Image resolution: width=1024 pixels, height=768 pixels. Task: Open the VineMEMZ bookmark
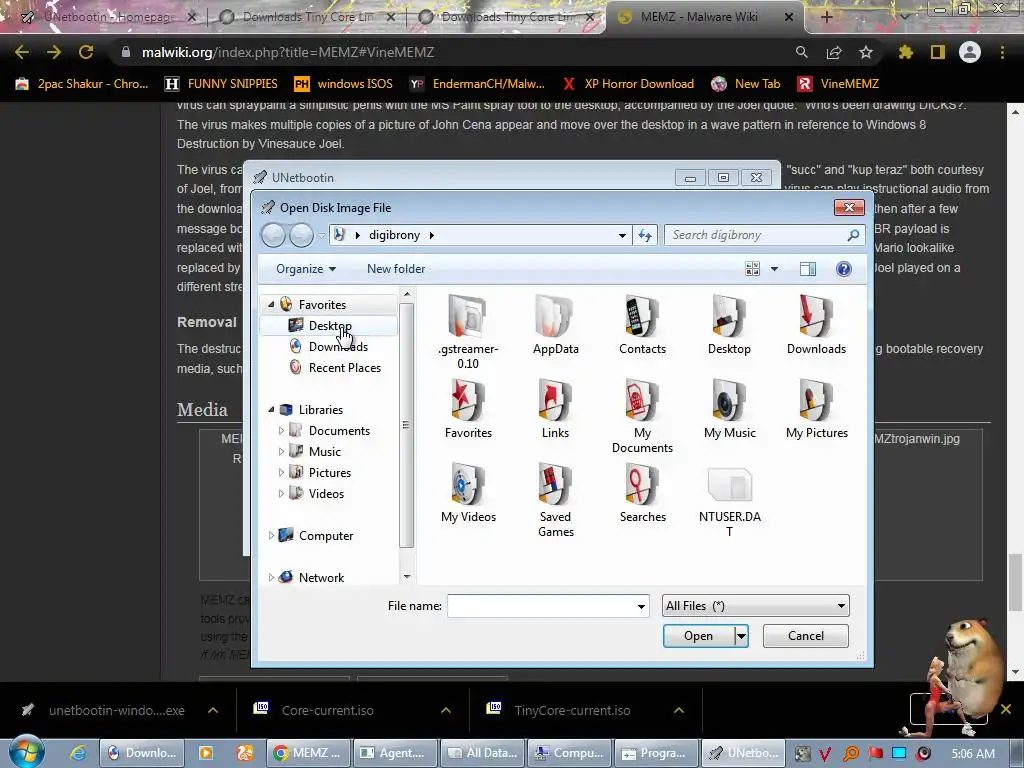tap(839, 84)
